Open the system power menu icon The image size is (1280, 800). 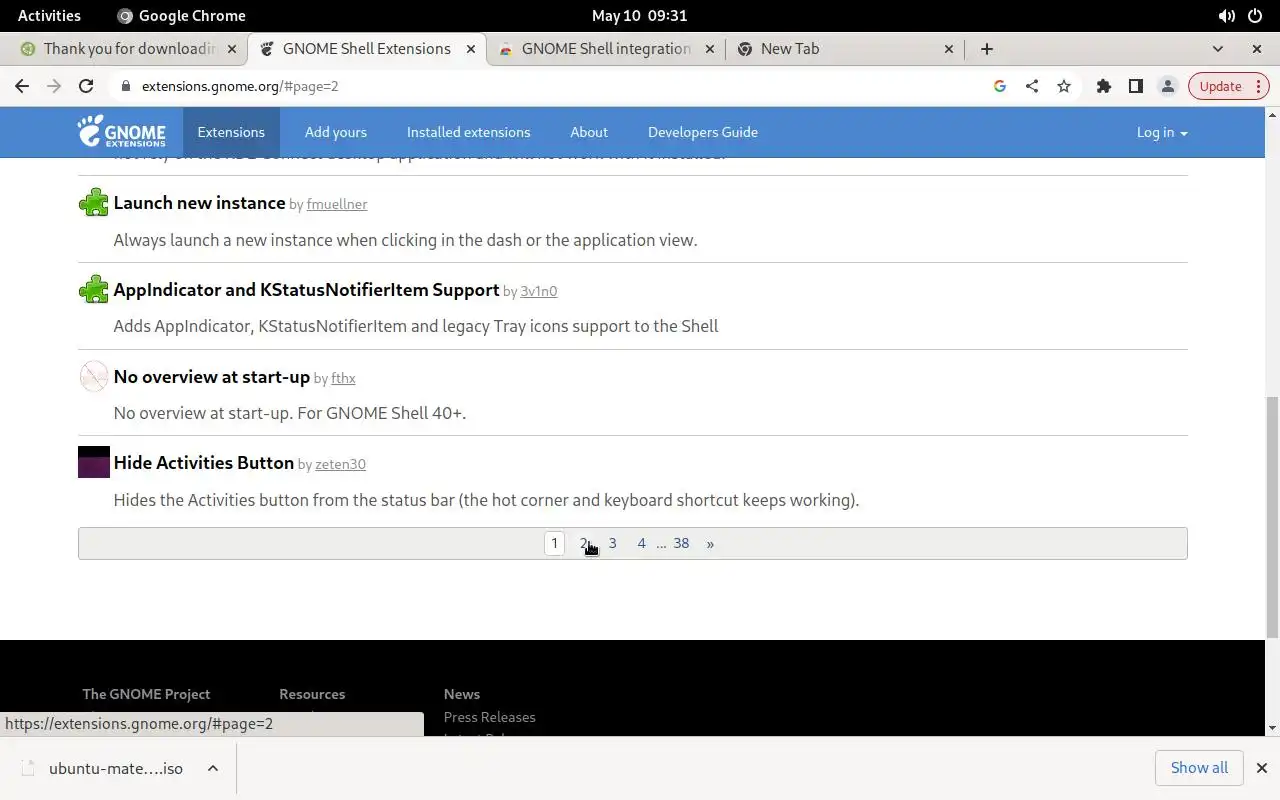(x=1254, y=15)
